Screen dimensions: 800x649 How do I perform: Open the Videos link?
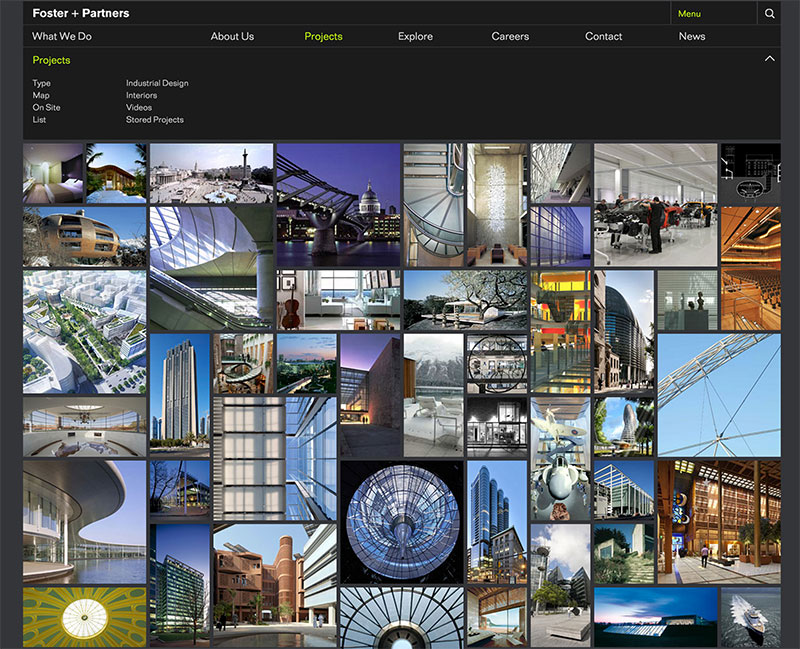[x=139, y=108]
